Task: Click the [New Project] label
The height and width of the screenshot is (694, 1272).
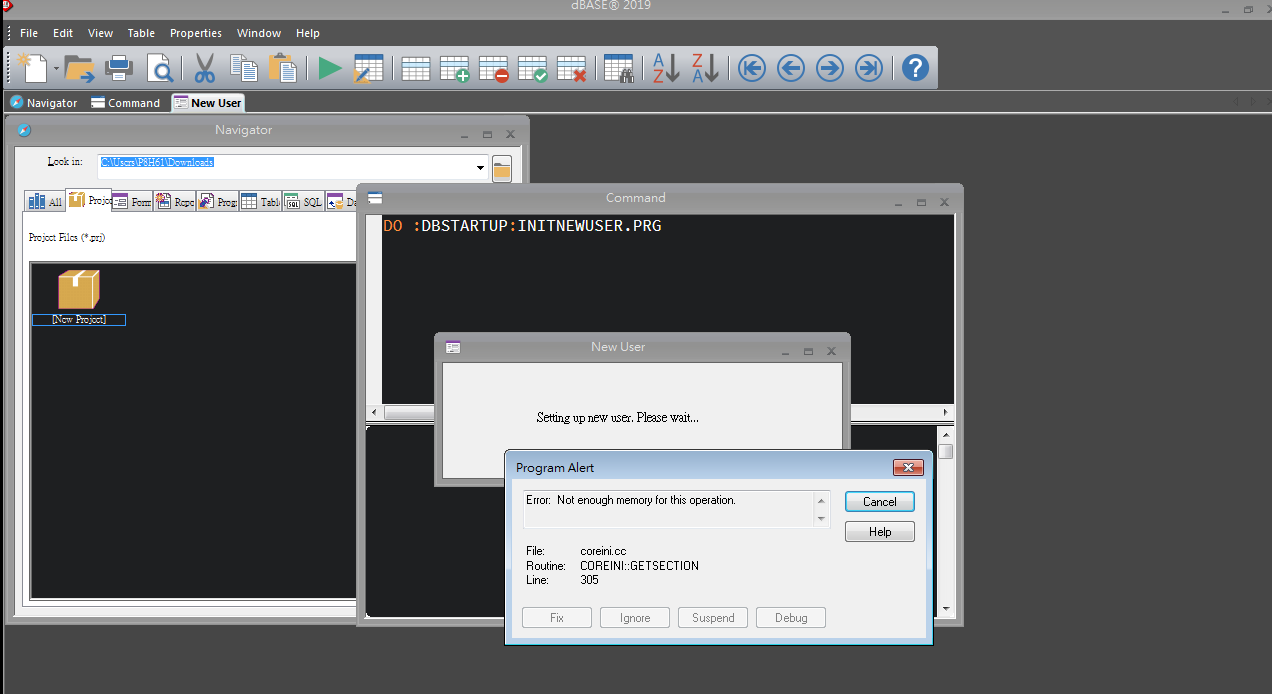Action: (x=79, y=320)
